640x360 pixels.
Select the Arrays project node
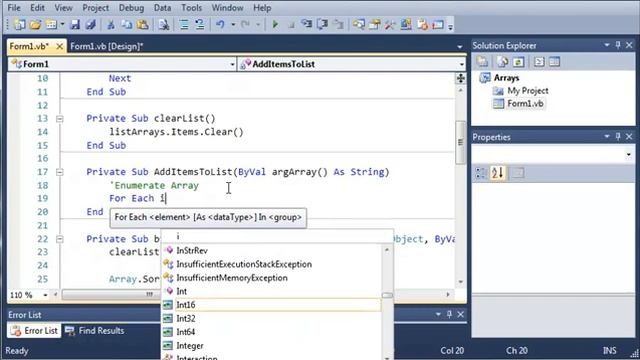click(506, 78)
